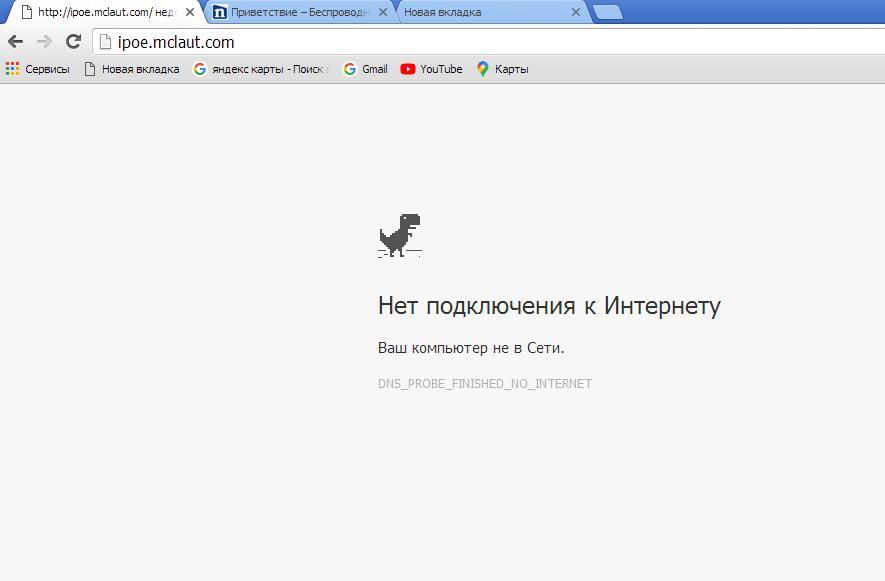
Task: Click the forward navigation arrow
Action: click(44, 41)
